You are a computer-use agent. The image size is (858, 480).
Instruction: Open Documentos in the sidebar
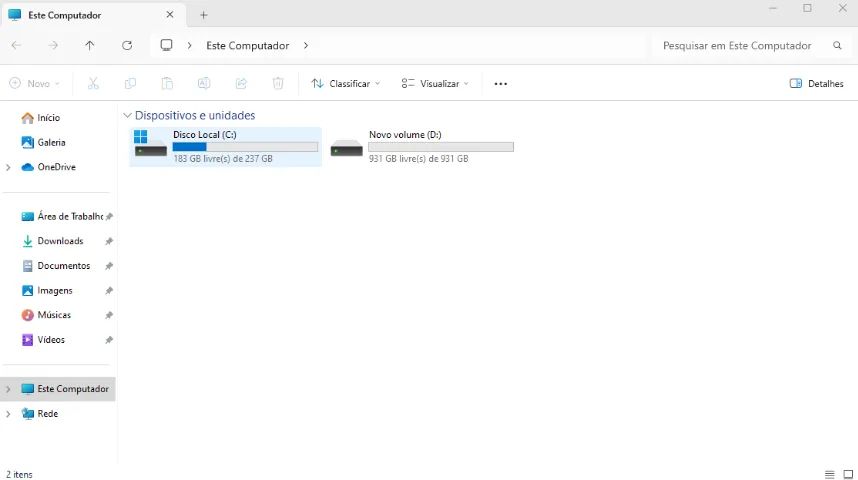(x=63, y=265)
